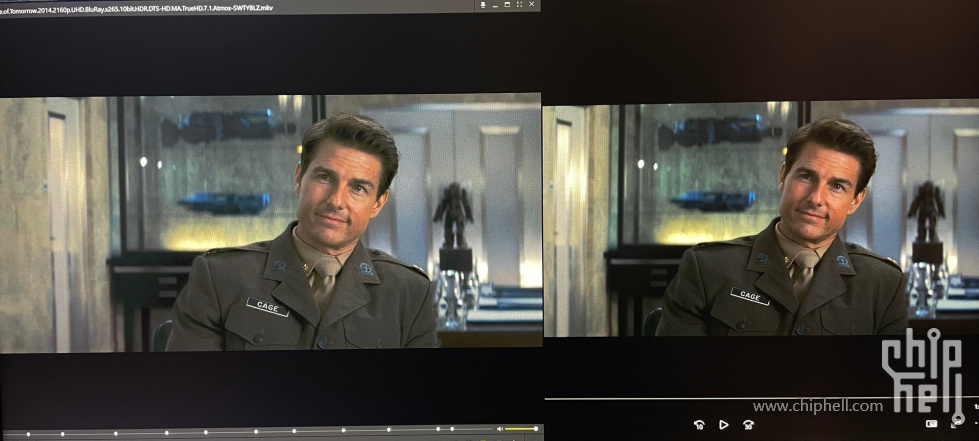
Task: Expand right player to fullscreen
Action: [956, 424]
